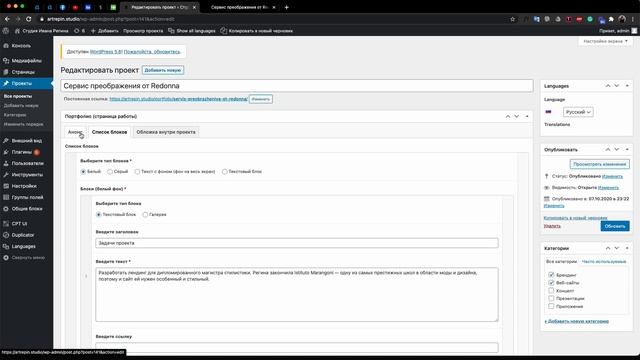Move the Опубликовать panel down
The height and width of the screenshot is (360, 640).
[x=617, y=149]
